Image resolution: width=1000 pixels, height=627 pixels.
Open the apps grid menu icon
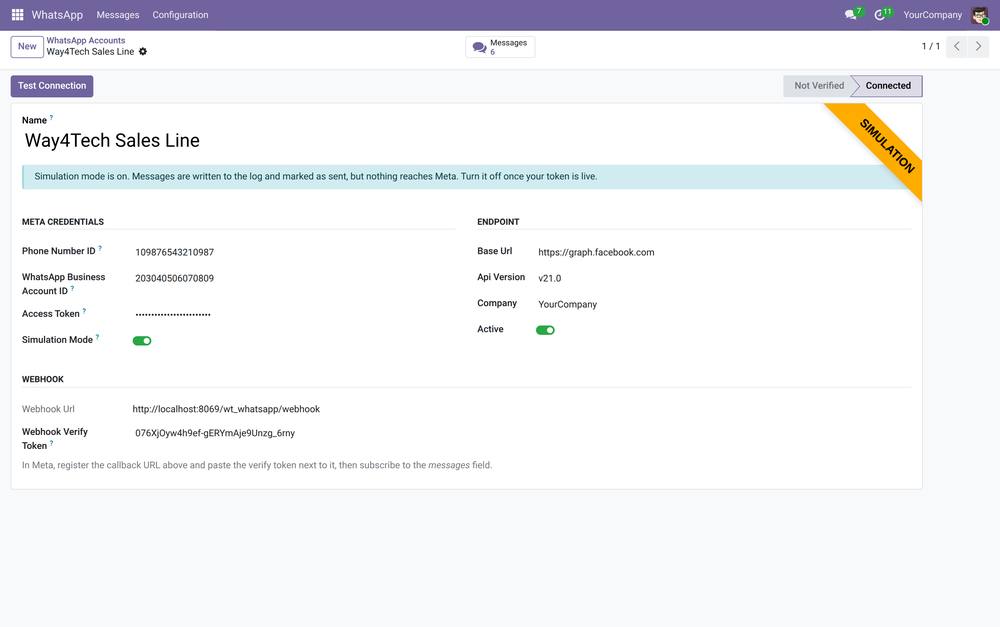(x=17, y=15)
